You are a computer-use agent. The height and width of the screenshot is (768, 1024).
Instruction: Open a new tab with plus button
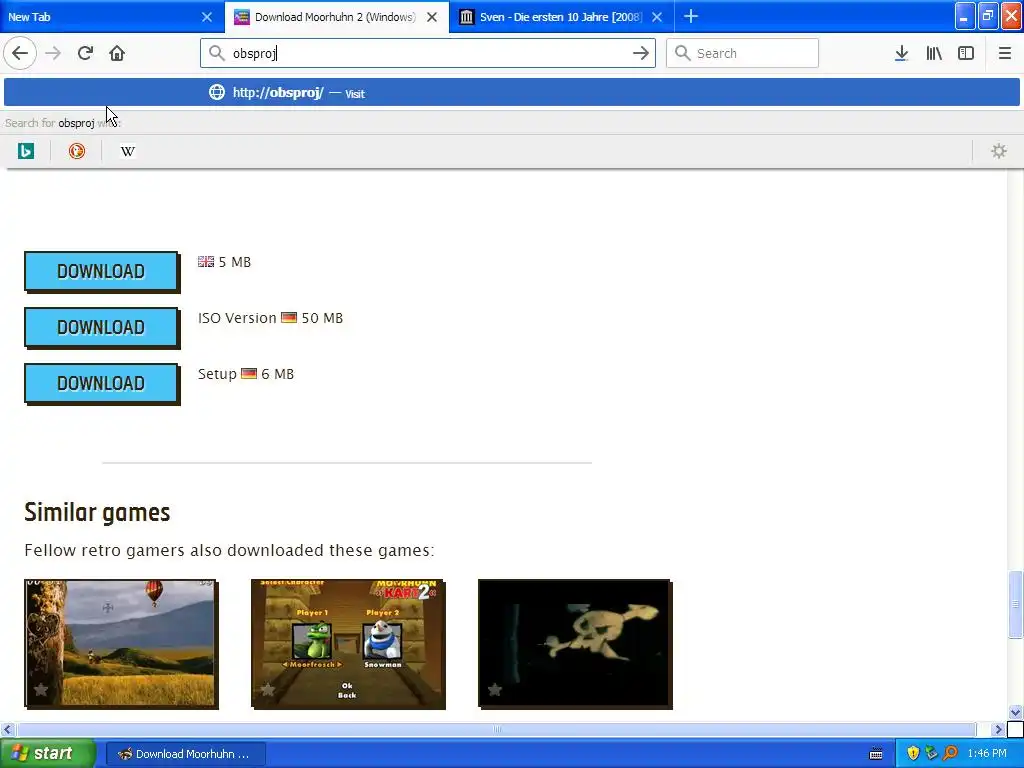click(x=691, y=16)
